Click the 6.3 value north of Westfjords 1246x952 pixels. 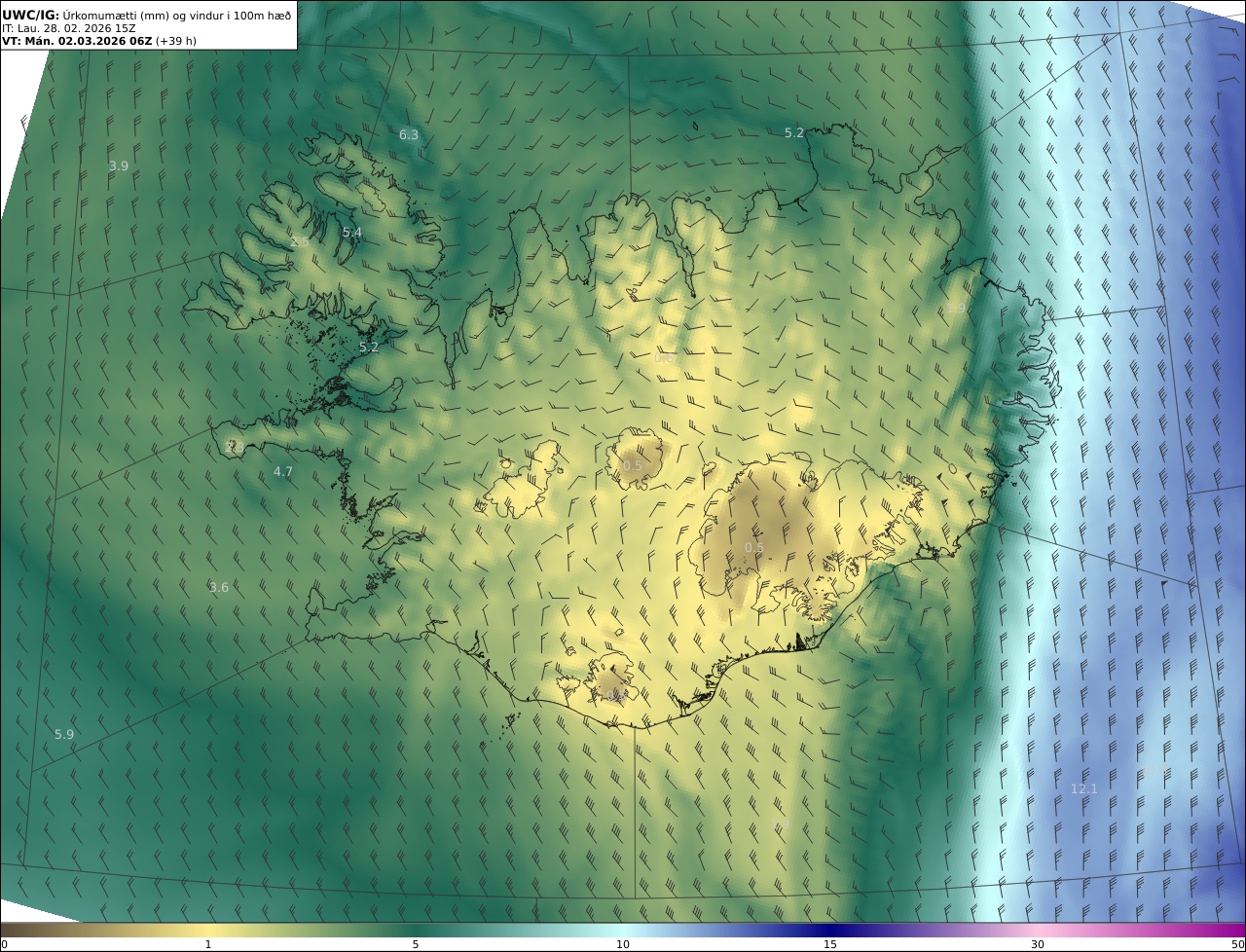[409, 134]
